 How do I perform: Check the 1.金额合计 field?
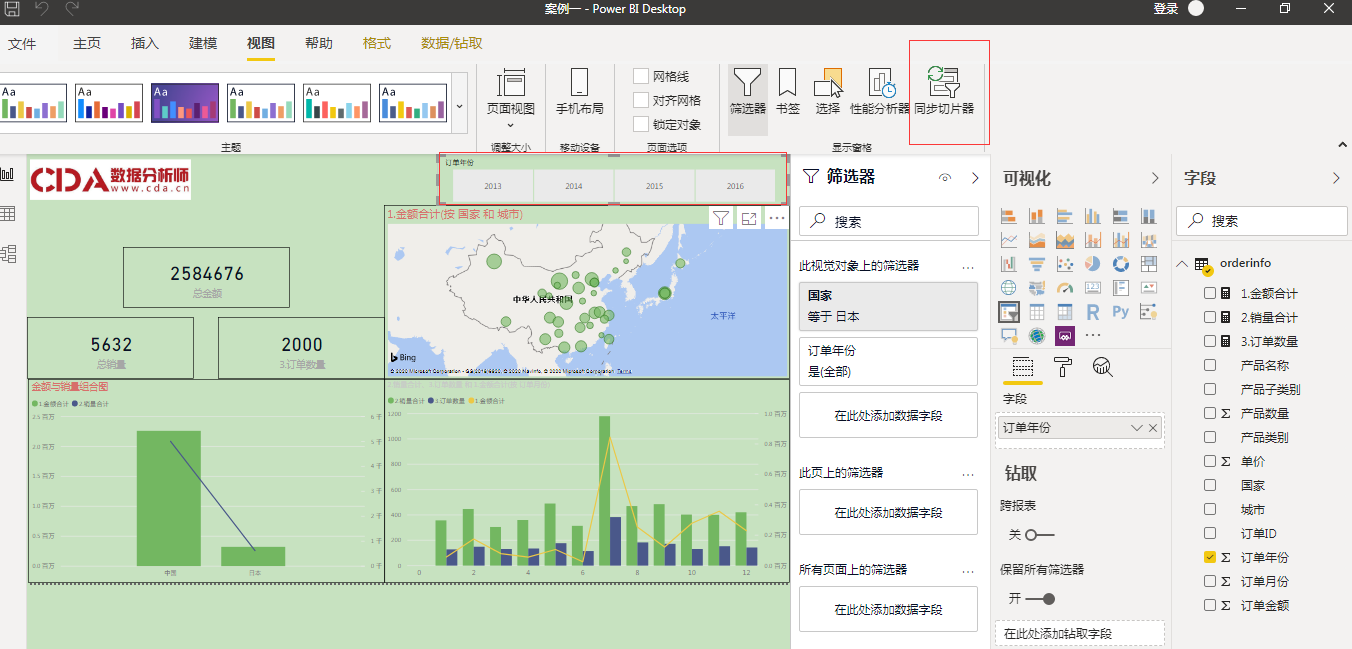(x=1210, y=293)
